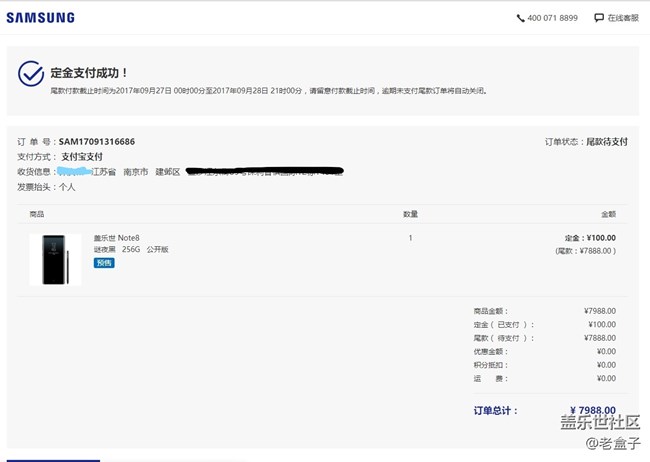The image size is (650, 462).
Task: Click the 在线客服 chat bubble icon
Action: click(x=599, y=18)
